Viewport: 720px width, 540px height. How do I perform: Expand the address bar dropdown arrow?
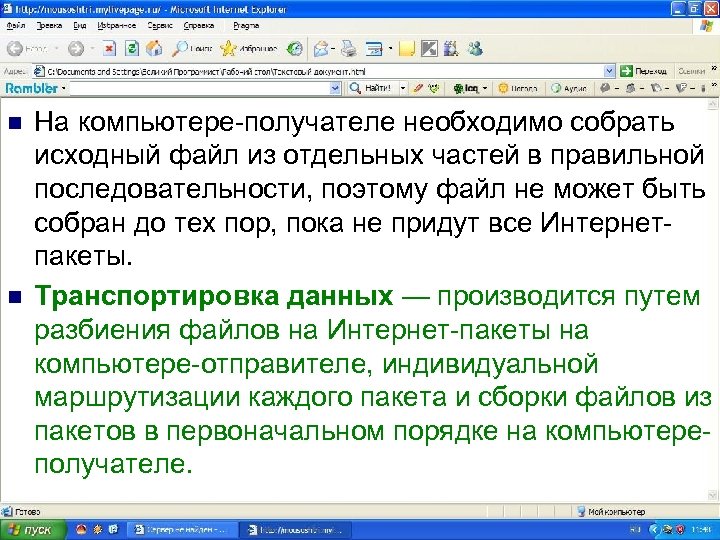tap(609, 71)
